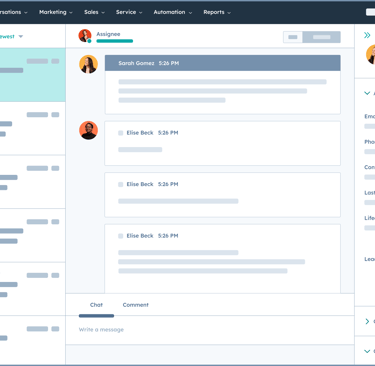Expand the Newest sort dropdown
The width and height of the screenshot is (375, 366).
(x=11, y=36)
